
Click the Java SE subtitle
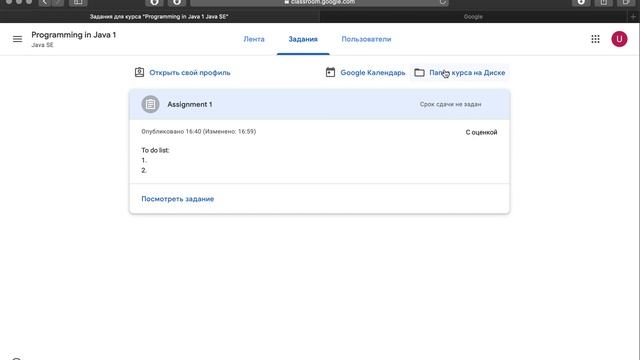point(42,45)
